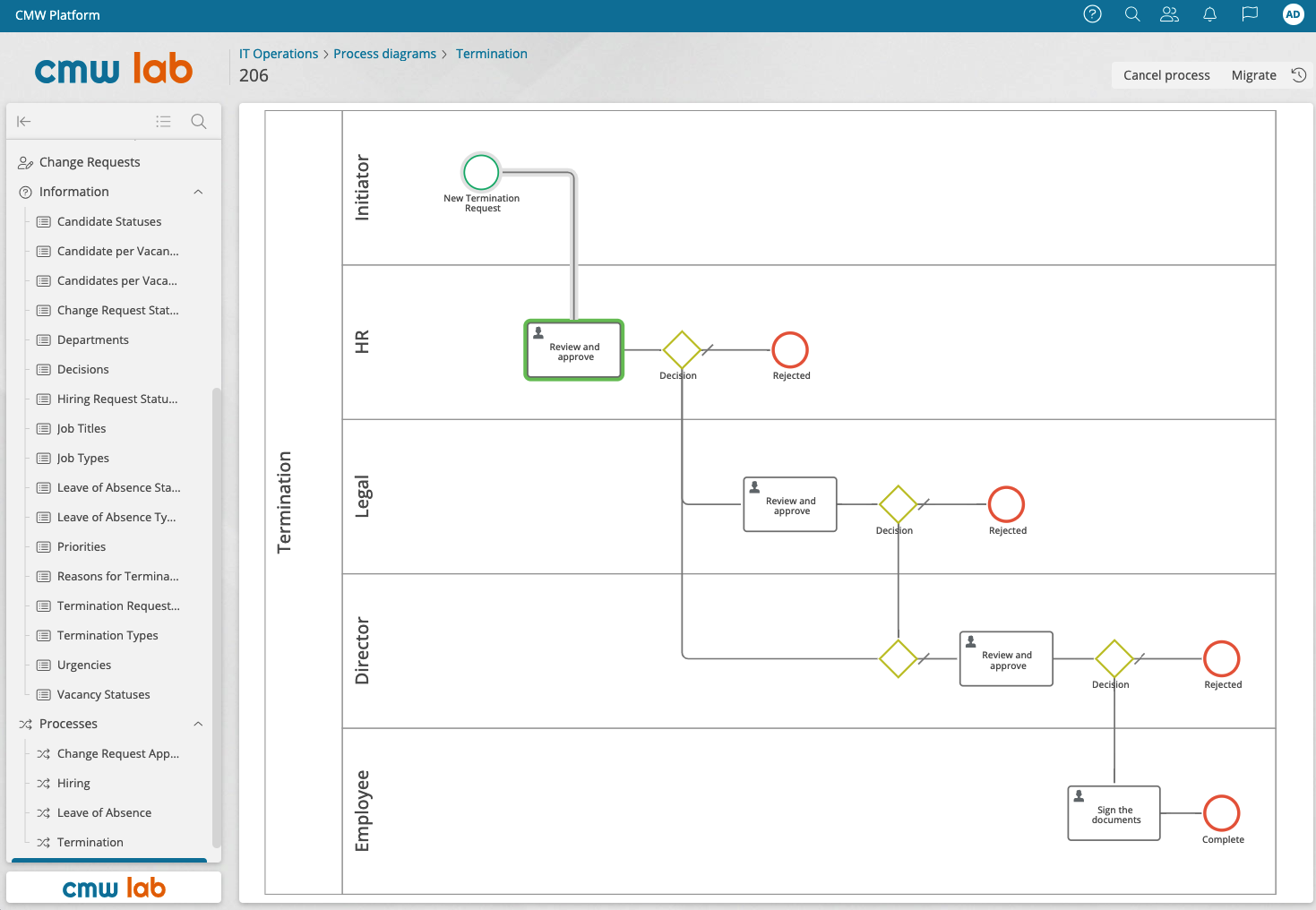
Task: Go to IT Operations breadcrumb
Action: click(279, 54)
